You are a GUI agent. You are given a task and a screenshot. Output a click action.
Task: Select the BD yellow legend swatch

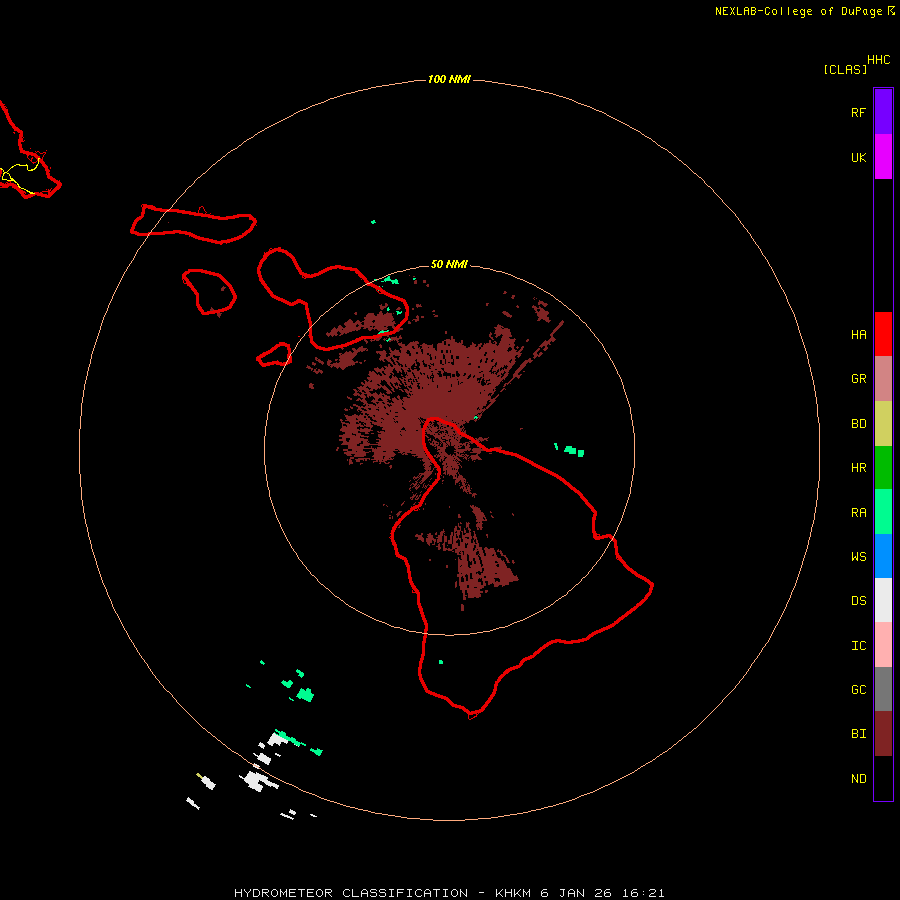(x=883, y=424)
